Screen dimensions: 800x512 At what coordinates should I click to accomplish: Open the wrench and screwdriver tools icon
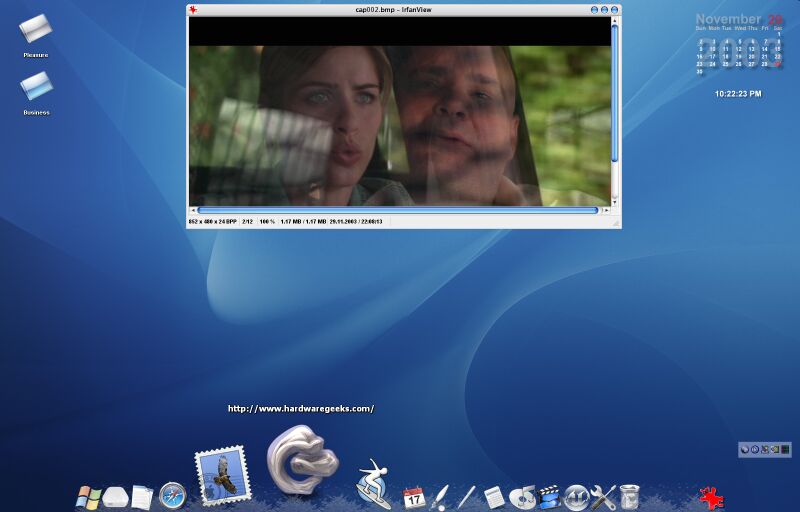603,498
